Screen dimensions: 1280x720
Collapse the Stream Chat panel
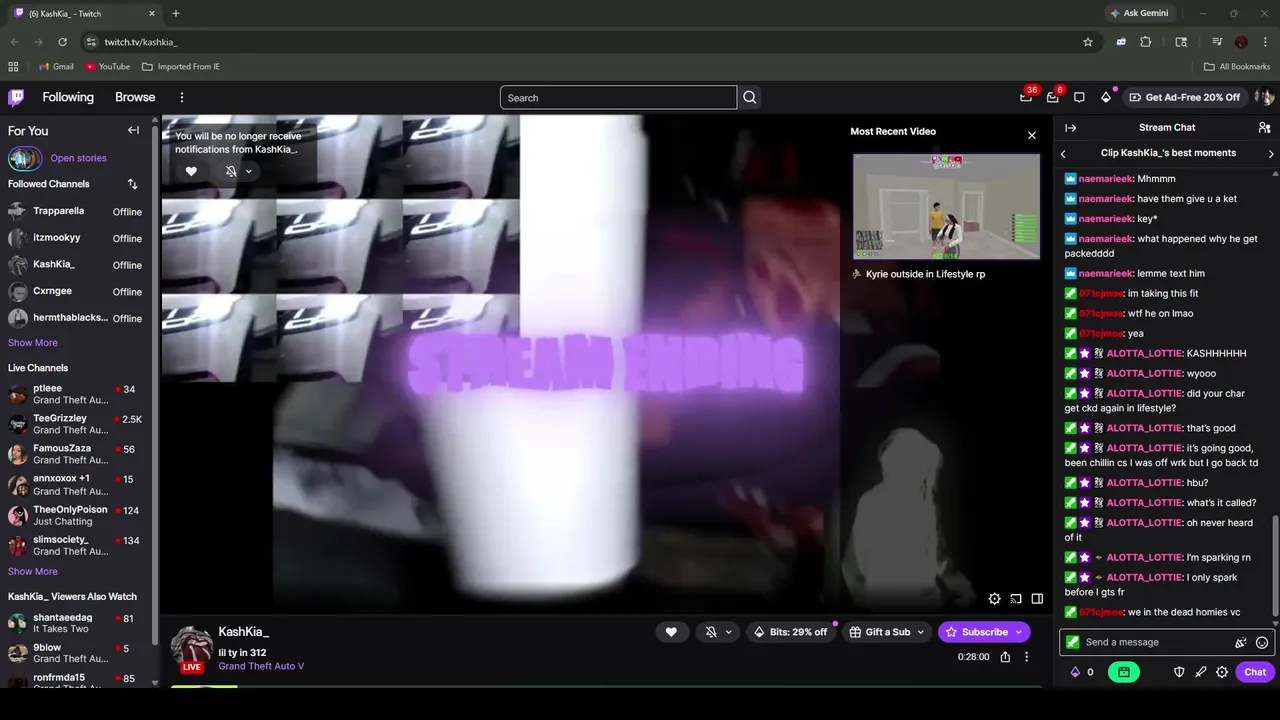point(1070,128)
